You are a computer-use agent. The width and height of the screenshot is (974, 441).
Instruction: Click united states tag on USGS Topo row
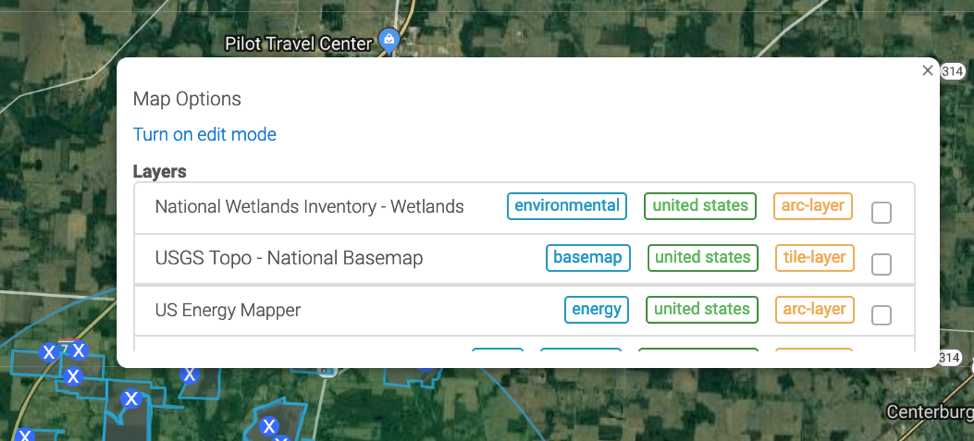point(702,258)
